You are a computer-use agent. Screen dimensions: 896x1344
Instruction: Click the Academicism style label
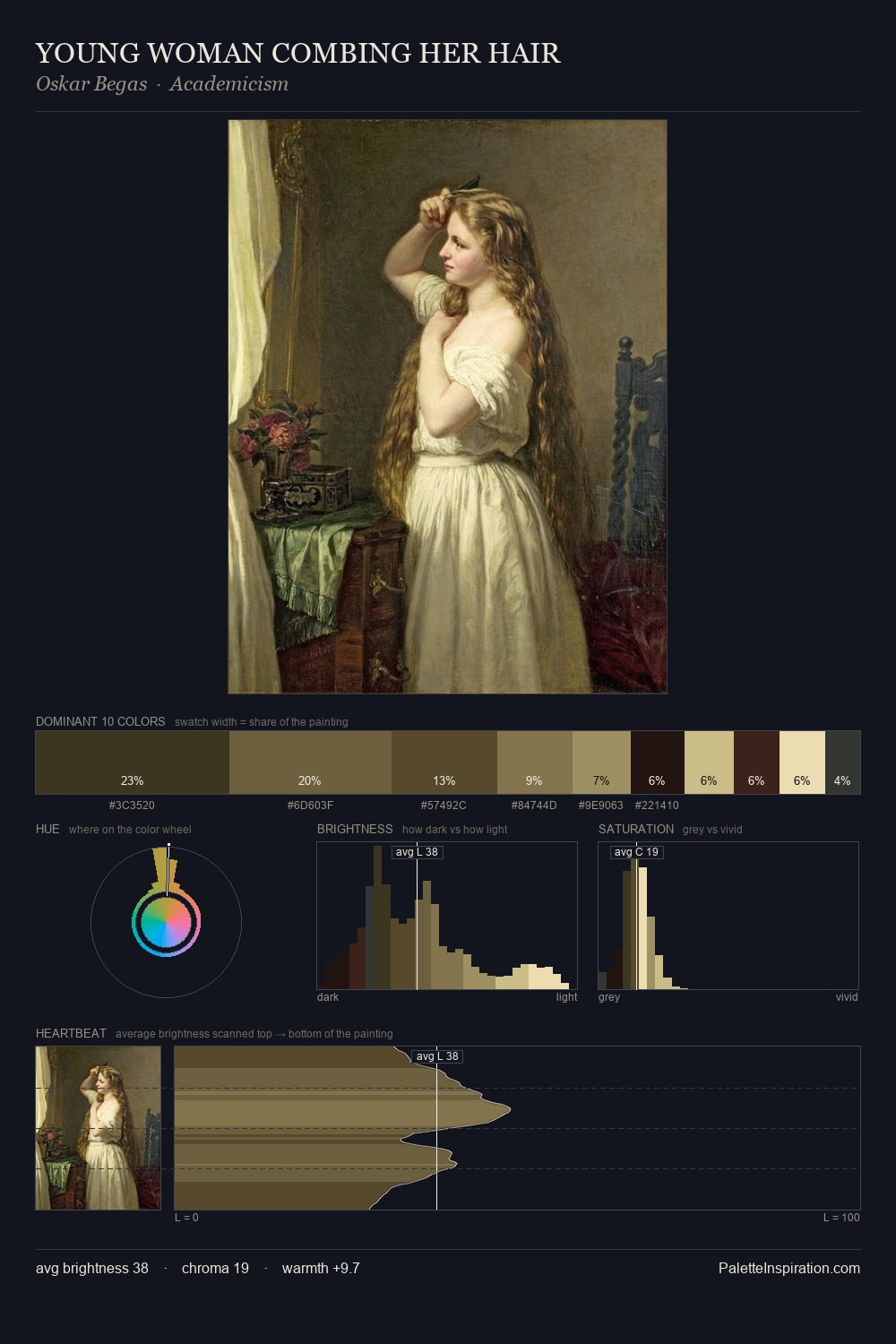coord(229,84)
